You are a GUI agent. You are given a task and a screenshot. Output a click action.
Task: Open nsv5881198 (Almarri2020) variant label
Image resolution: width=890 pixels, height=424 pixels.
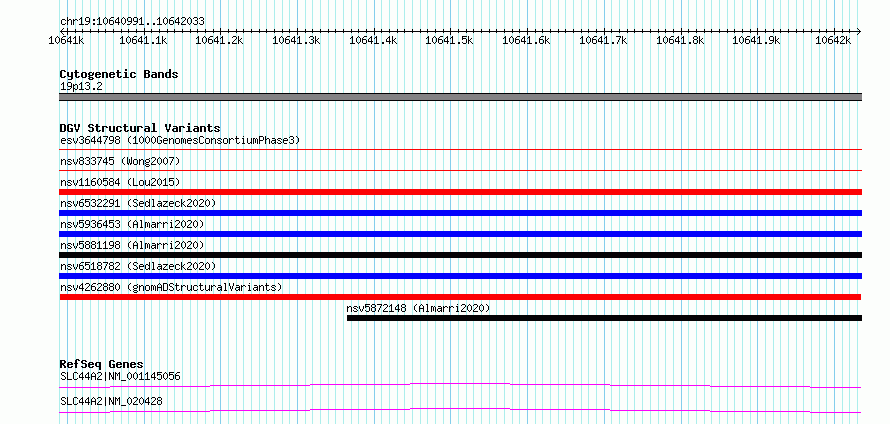[132, 245]
